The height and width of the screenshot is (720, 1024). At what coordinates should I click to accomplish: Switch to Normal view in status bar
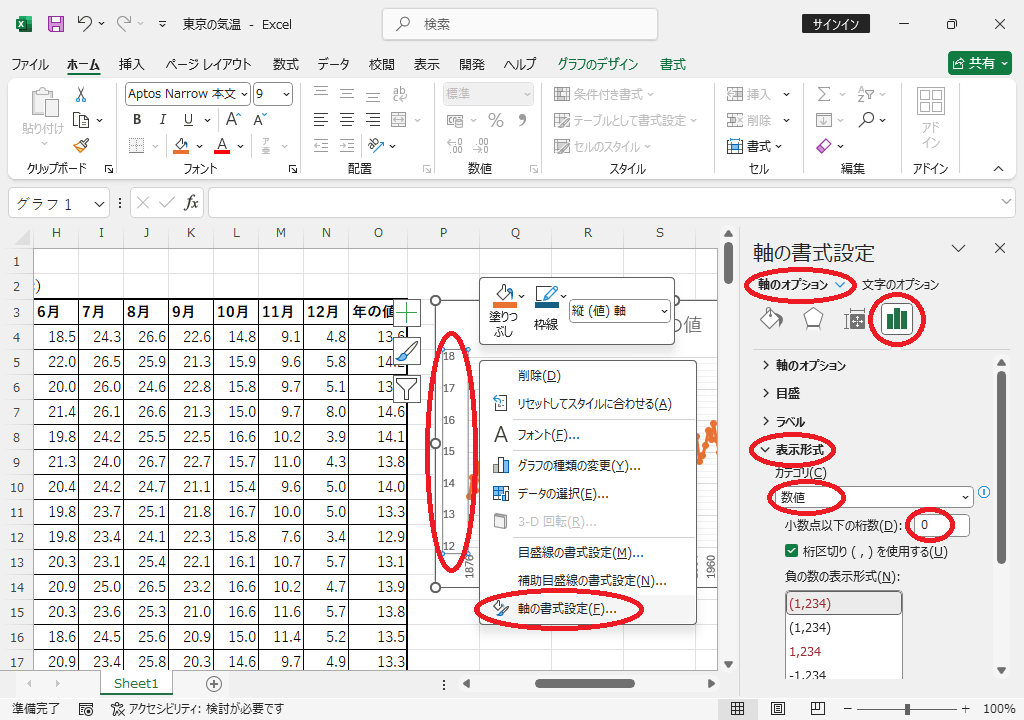point(737,708)
